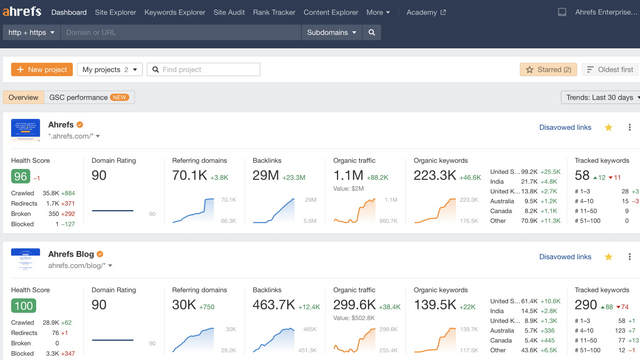Click Ahrefs referring domains 70.1K value
Viewport: 640px width, 360px height.
[x=190, y=175]
